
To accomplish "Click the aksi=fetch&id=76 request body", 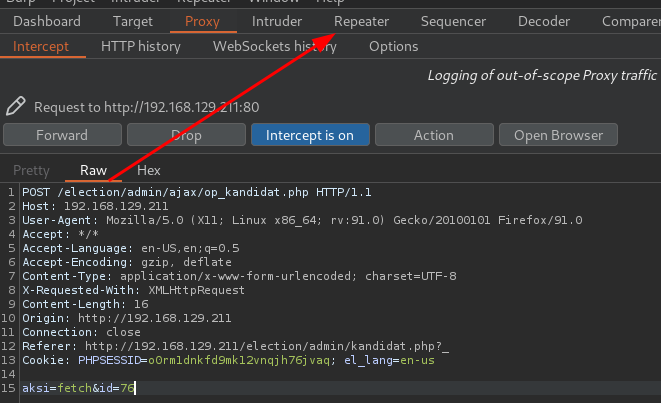I will click(x=78, y=388).
